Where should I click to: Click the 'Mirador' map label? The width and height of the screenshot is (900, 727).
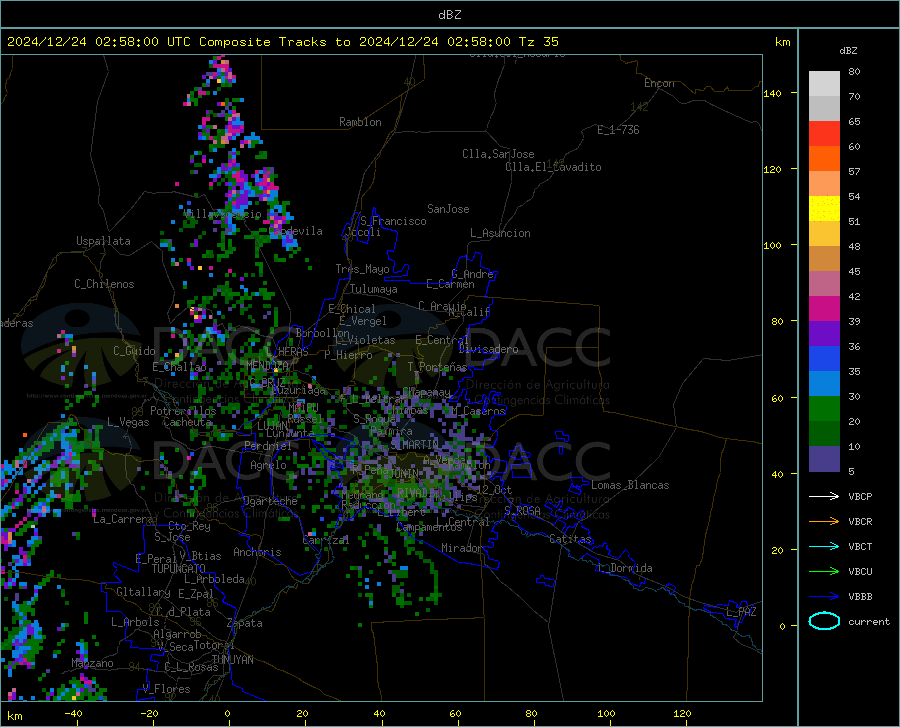(462, 548)
